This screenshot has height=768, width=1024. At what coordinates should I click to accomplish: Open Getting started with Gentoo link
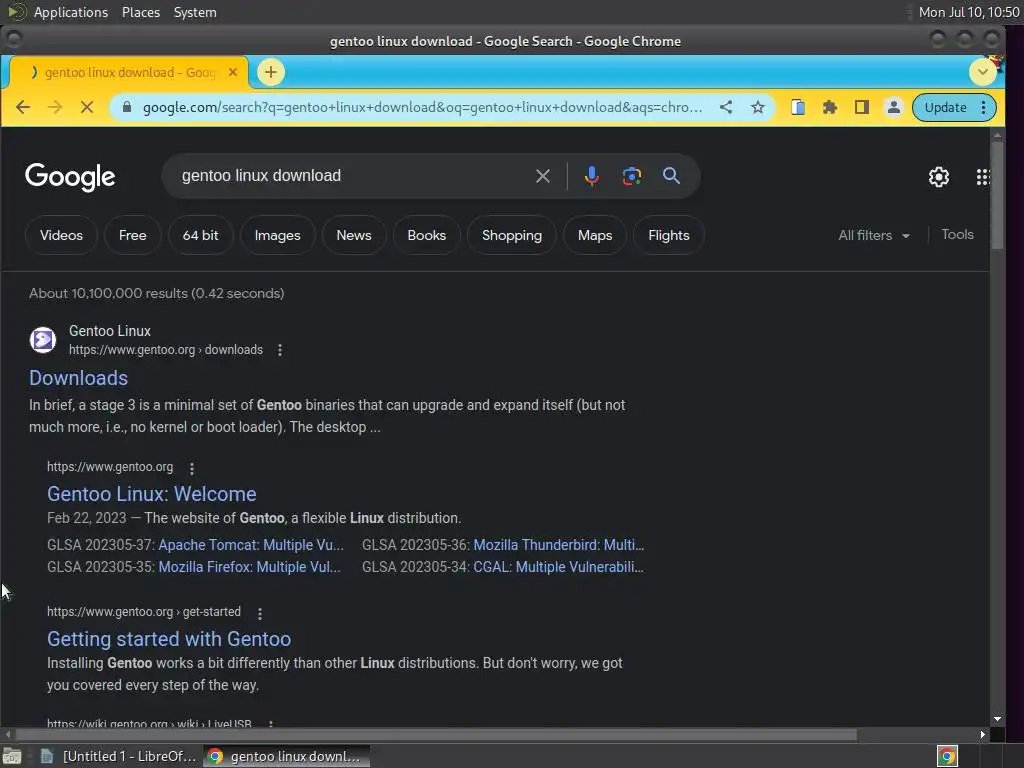coord(169,639)
